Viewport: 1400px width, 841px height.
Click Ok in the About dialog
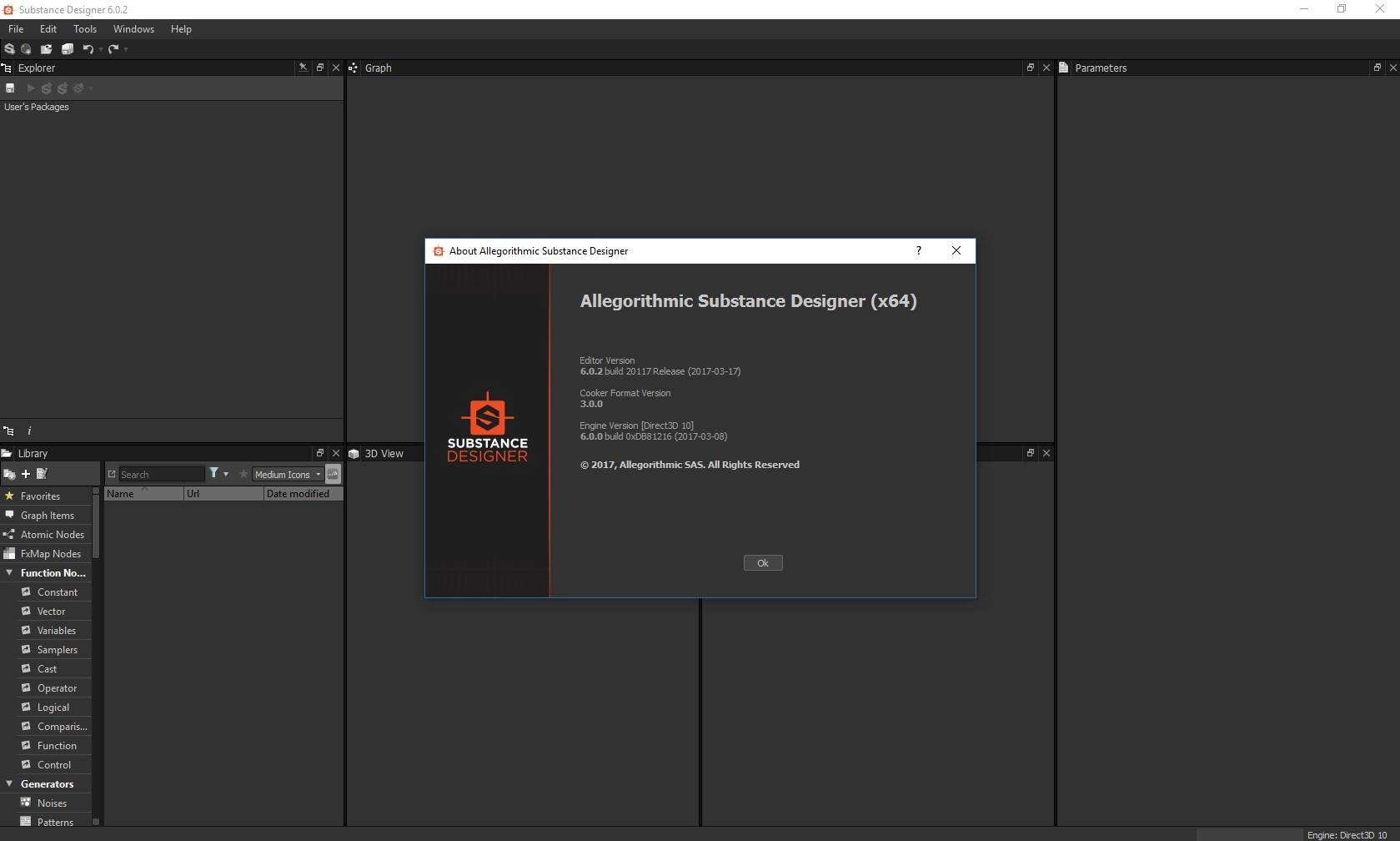click(x=763, y=563)
